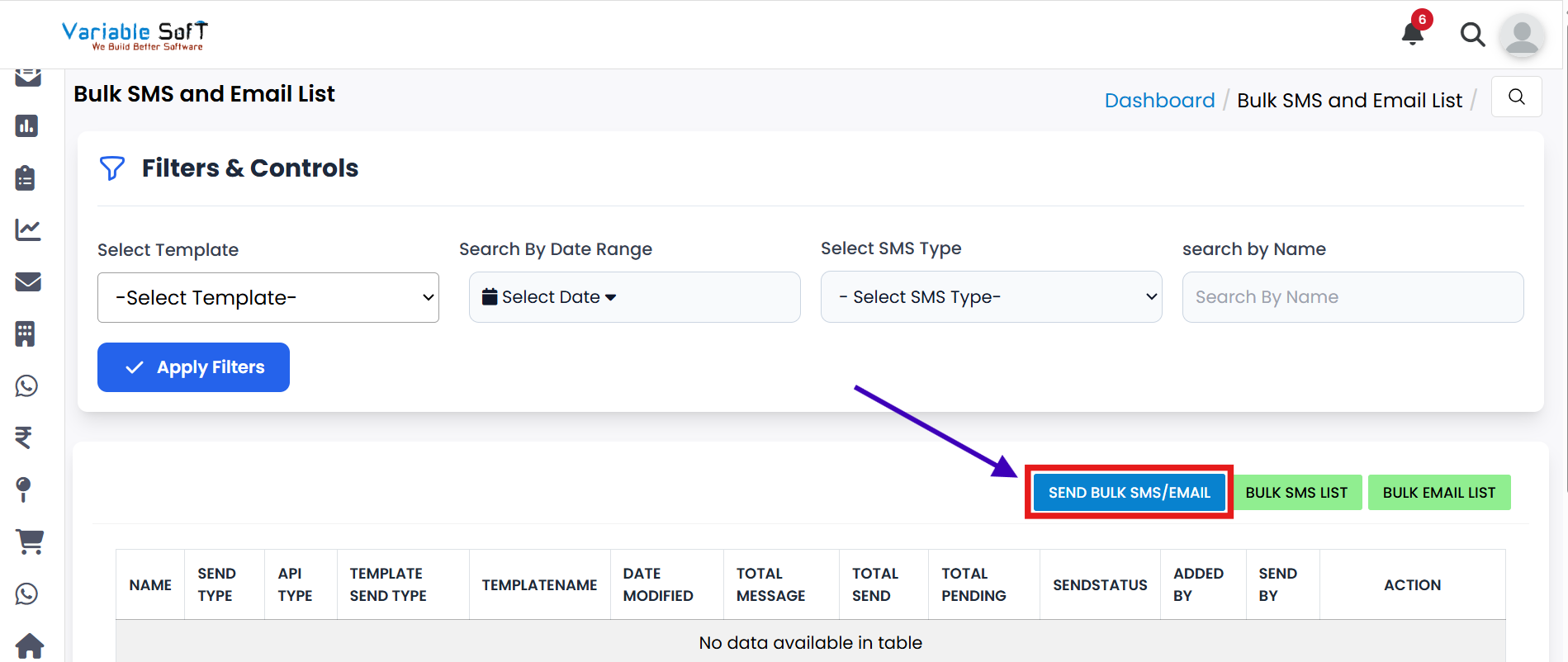This screenshot has width=1568, height=662.
Task: Open the rupee sidebar icon
Action: coord(24,437)
